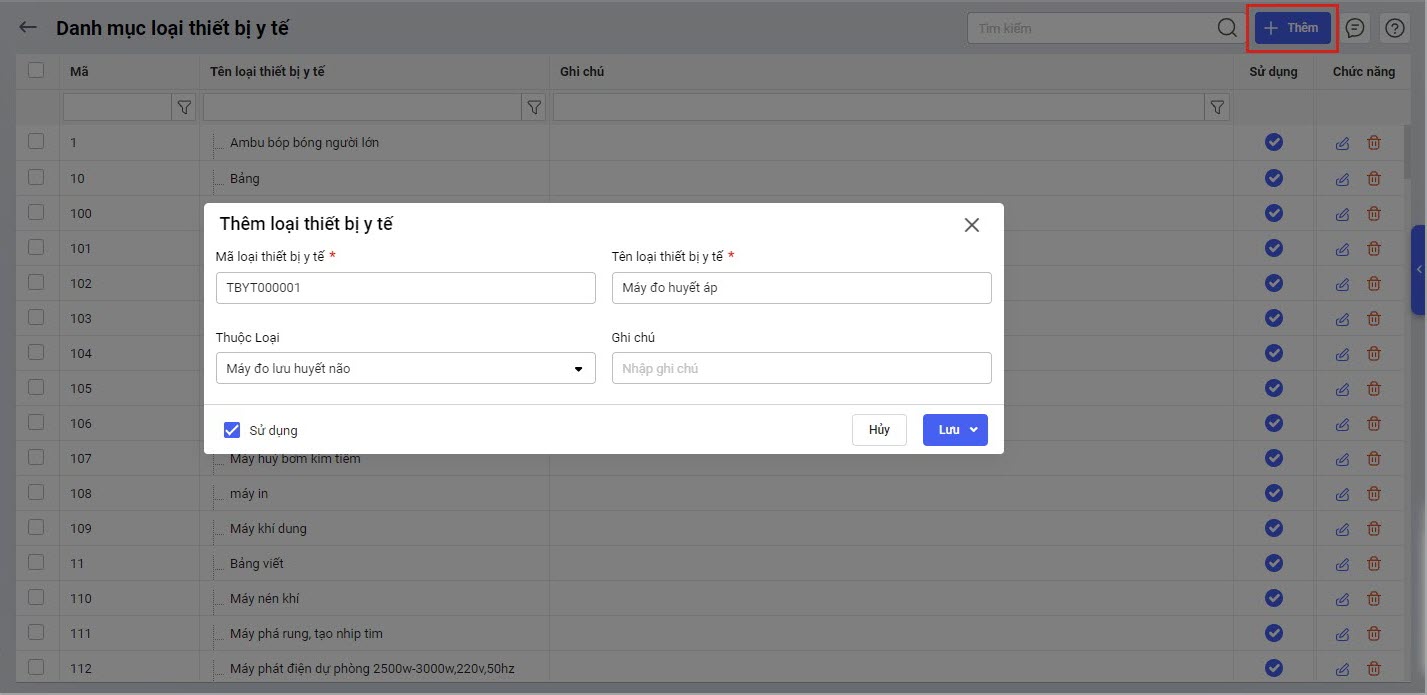
Task: Click the filter funnel icon in the Mã column
Action: (184, 107)
